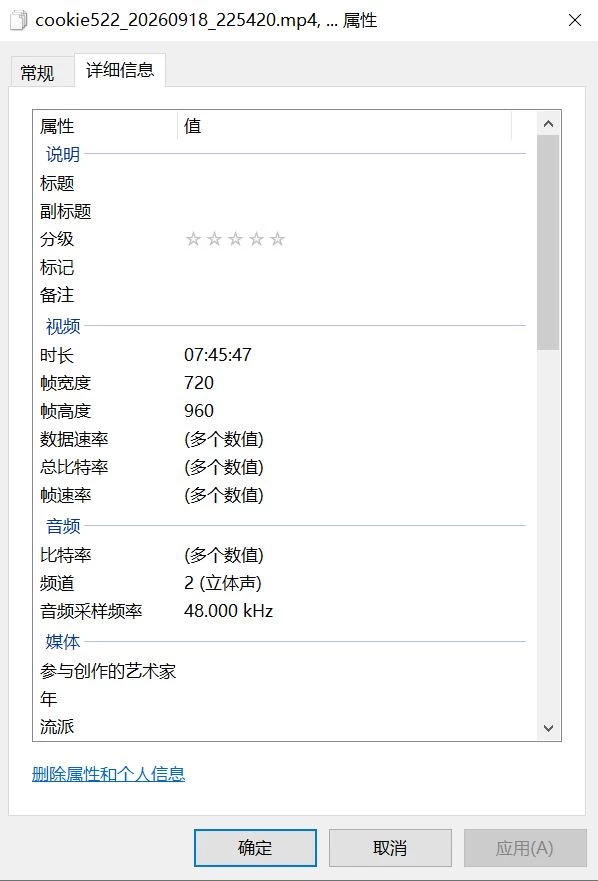Click the scrollbar up arrow
This screenshot has height=881, width=598.
tap(549, 124)
